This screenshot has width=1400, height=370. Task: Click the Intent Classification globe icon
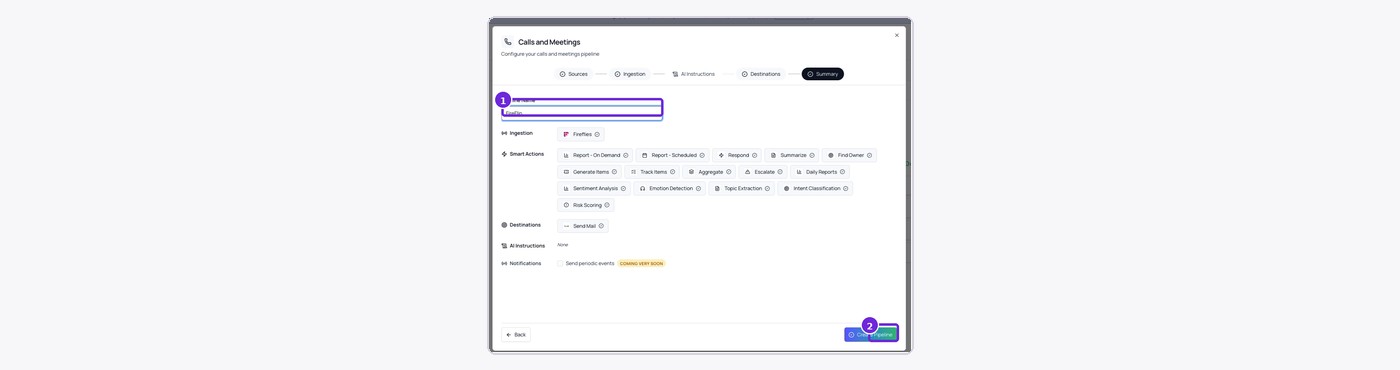click(787, 188)
